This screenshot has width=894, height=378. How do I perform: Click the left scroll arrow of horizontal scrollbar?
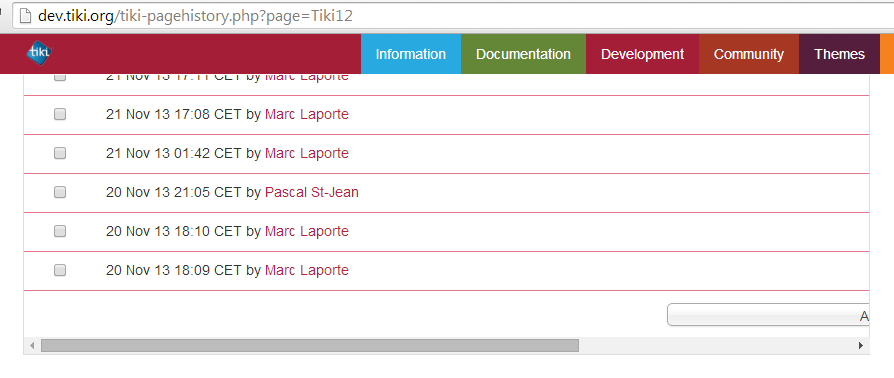[x=32, y=346]
